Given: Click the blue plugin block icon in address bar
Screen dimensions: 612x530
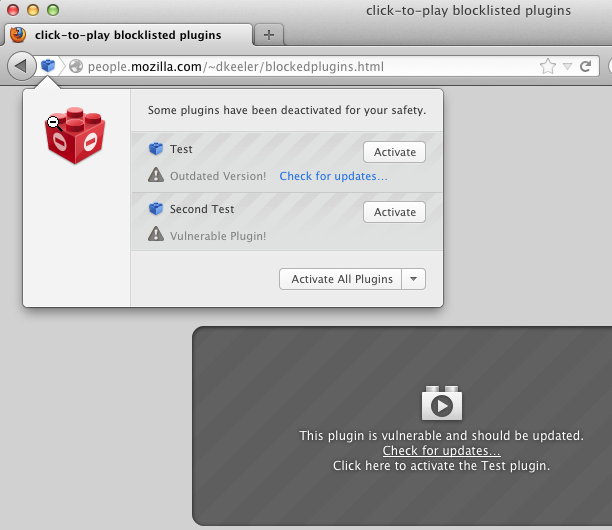Looking at the screenshot, I should coord(48,67).
